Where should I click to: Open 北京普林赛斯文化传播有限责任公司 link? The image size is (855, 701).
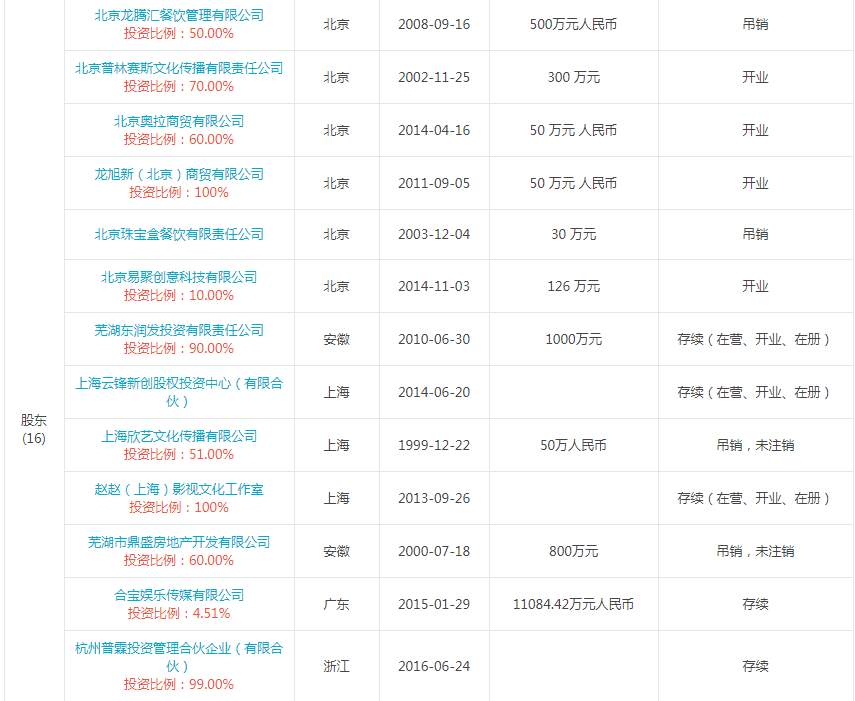pyautogui.click(x=179, y=68)
